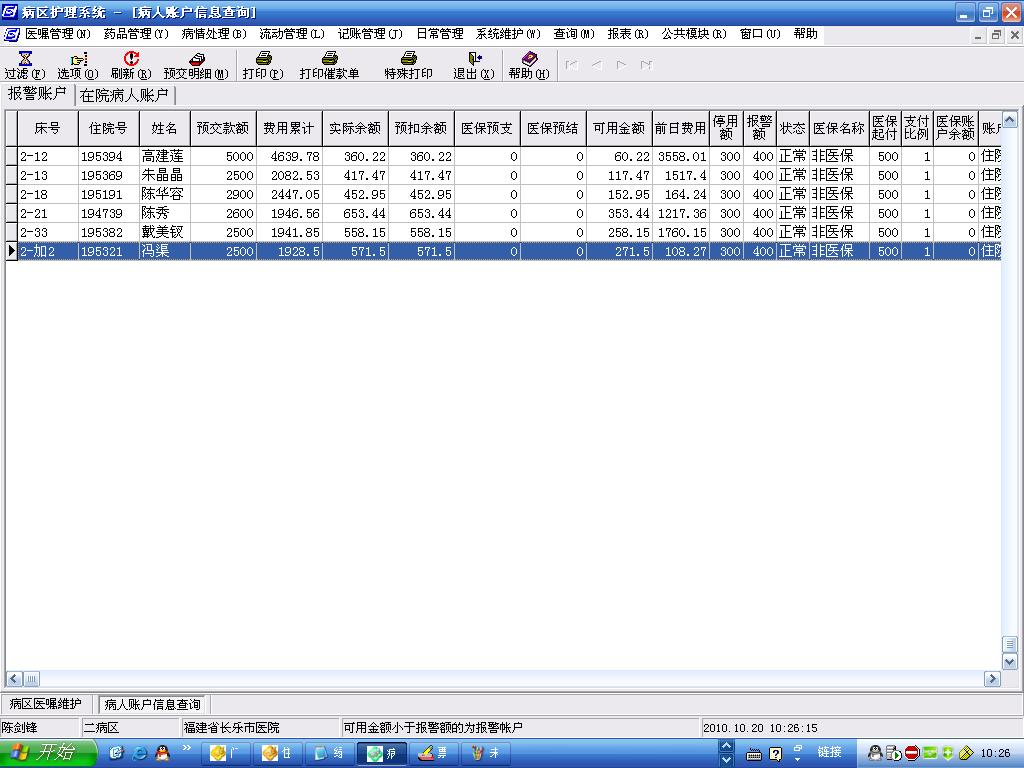The height and width of the screenshot is (768, 1024).
Task: Click the horizontal scrollbar thumb
Action: tap(31, 679)
